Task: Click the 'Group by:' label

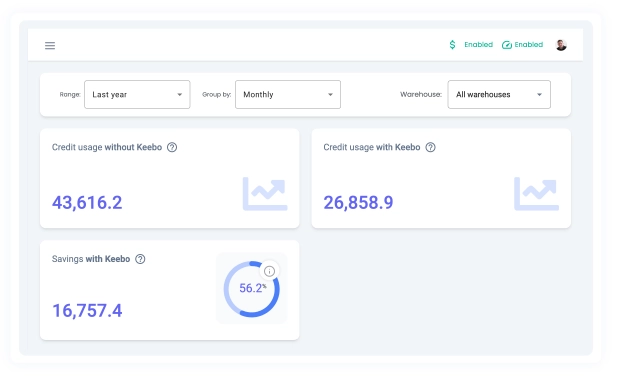Action: 216,94
